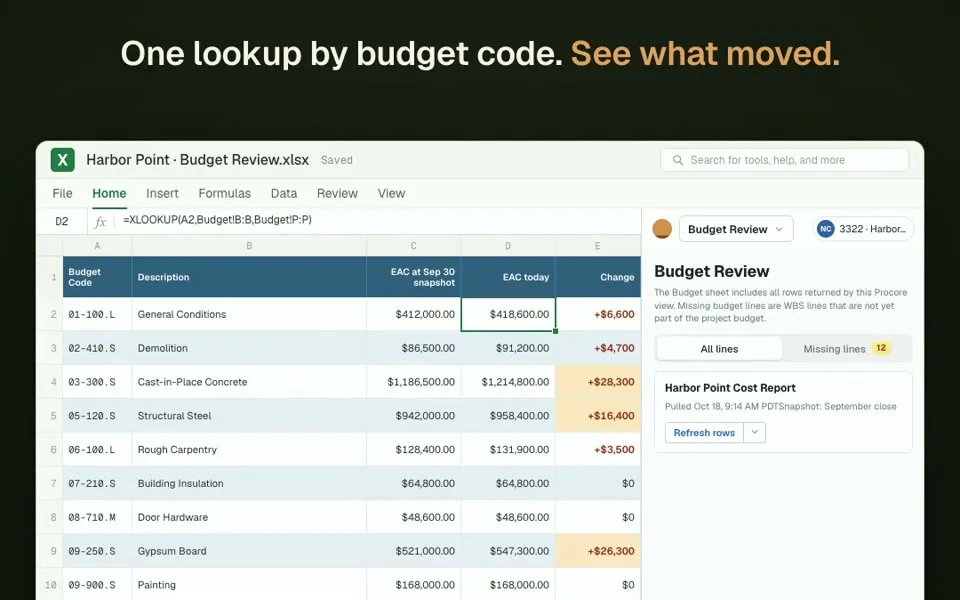Select the All lines segment
Image resolution: width=960 pixels, height=600 pixels.
coord(719,348)
